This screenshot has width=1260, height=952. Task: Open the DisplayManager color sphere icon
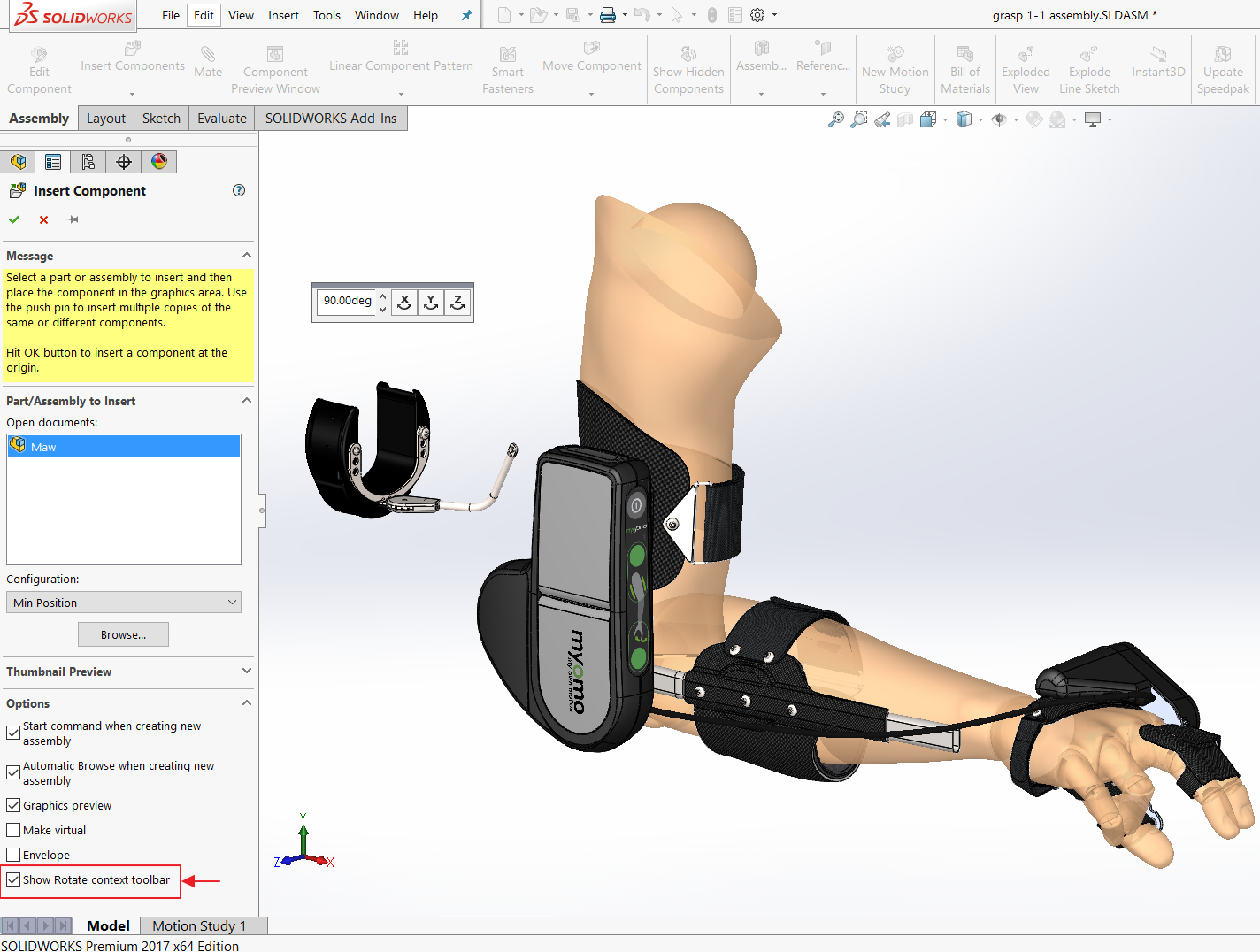coord(159,161)
